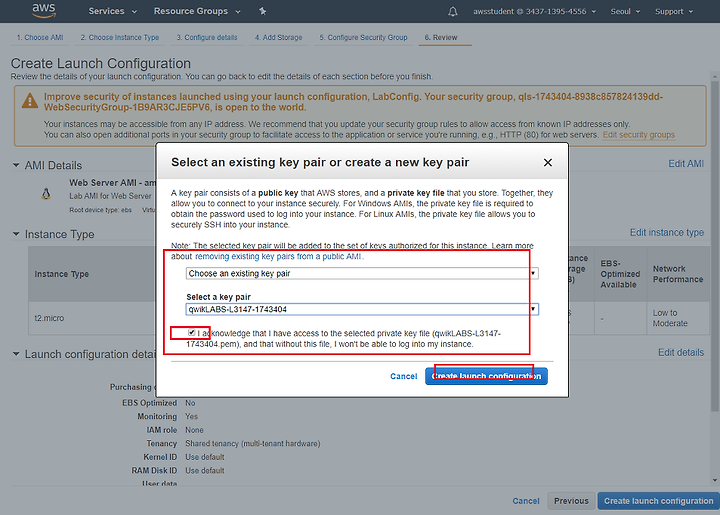Click the page-bottom Cancel link
Viewport: 720px width, 515px height.
(526, 501)
